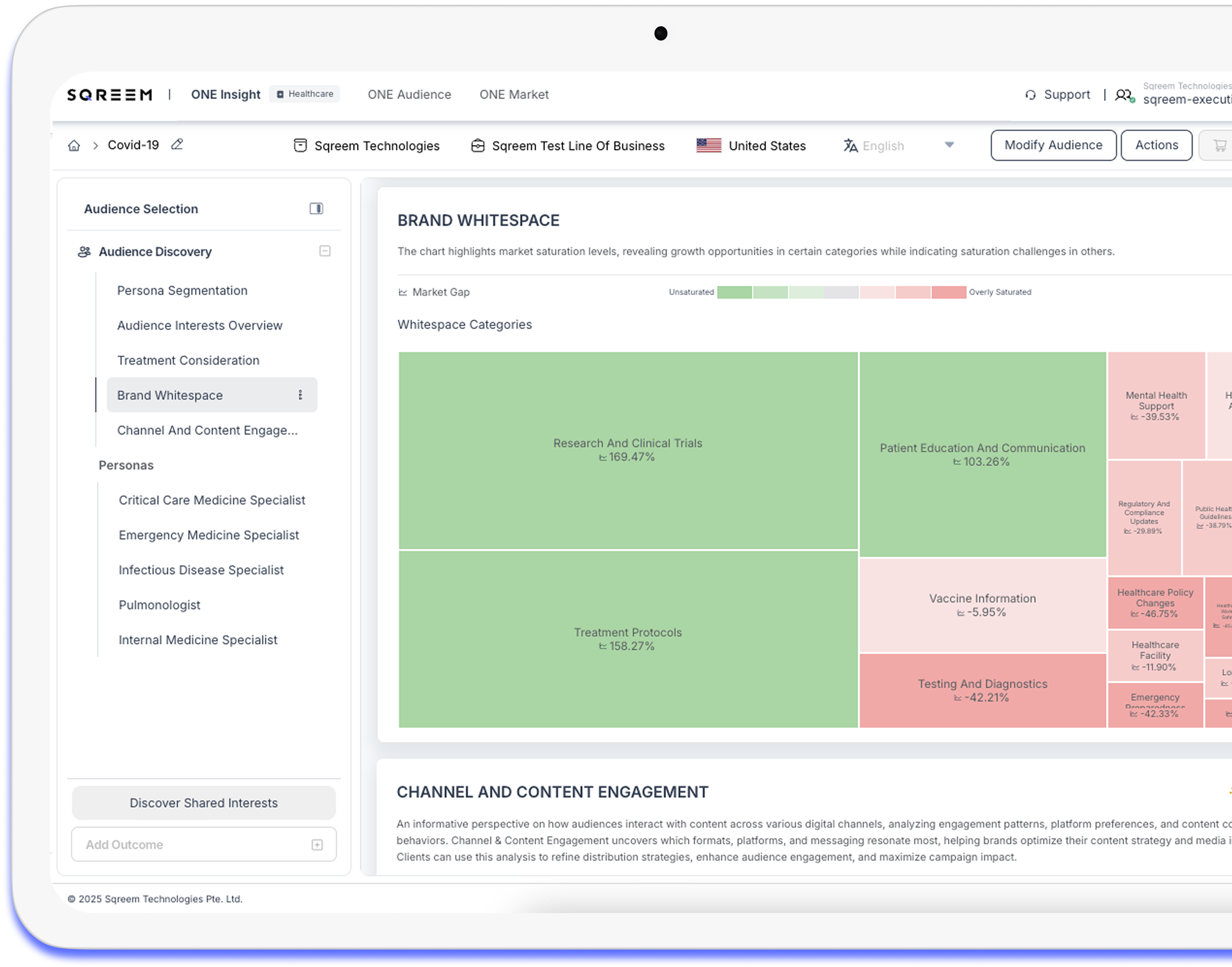The height and width of the screenshot is (967, 1232).
Task: Click the Support link
Action: click(1067, 95)
